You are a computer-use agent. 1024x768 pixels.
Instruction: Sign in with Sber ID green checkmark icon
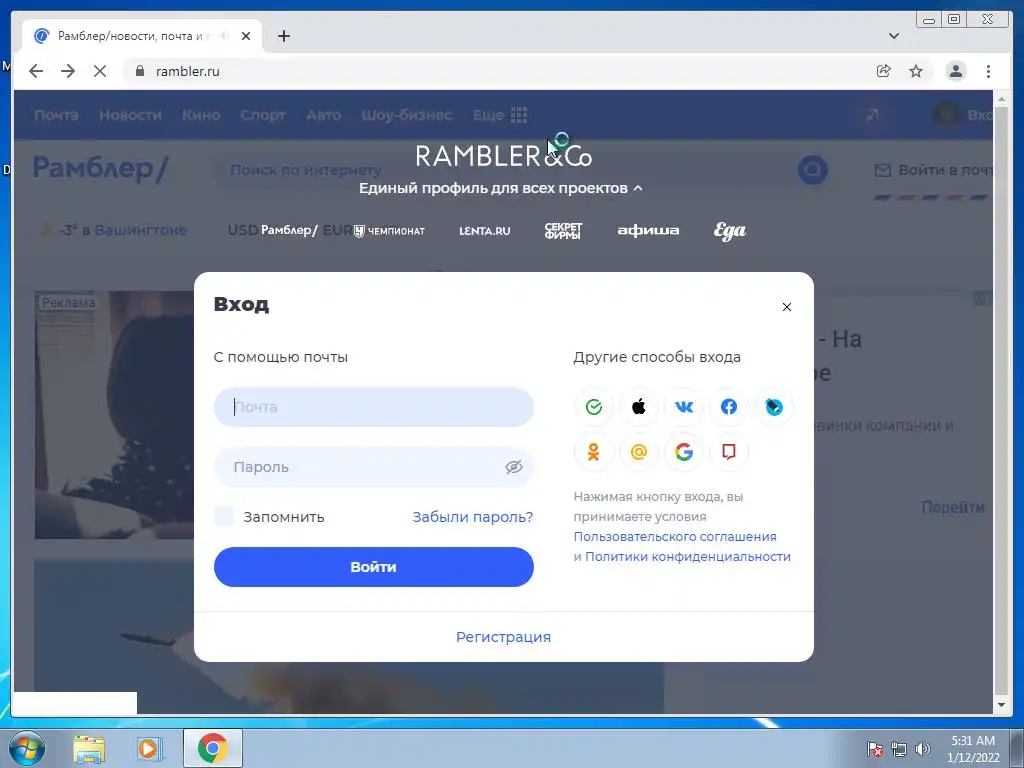point(594,407)
